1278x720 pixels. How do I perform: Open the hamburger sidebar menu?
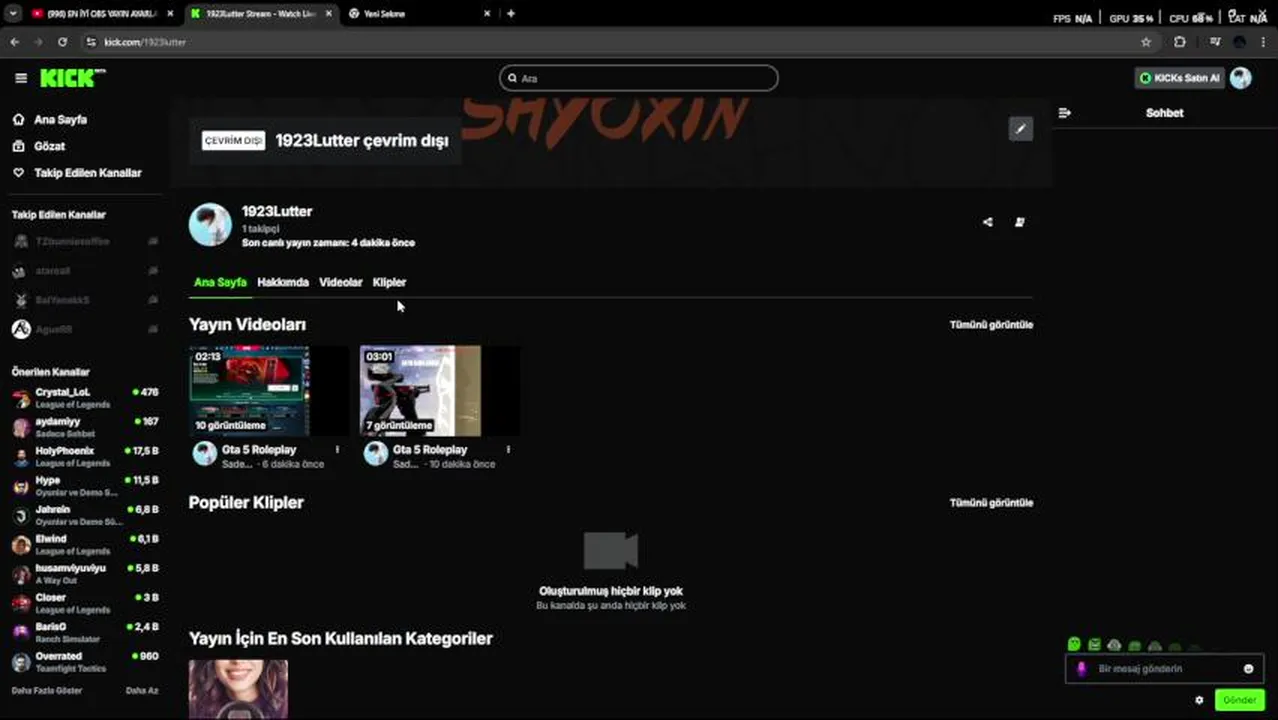coord(21,78)
